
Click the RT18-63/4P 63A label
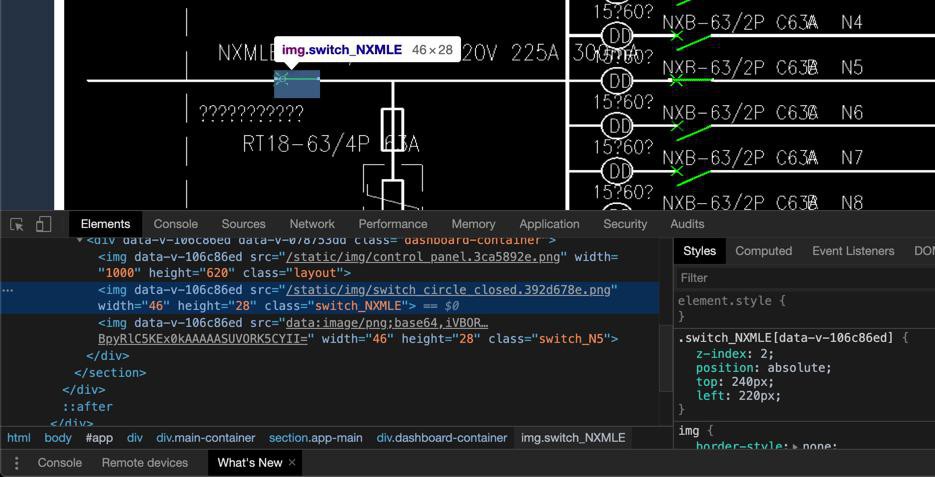tap(331, 144)
